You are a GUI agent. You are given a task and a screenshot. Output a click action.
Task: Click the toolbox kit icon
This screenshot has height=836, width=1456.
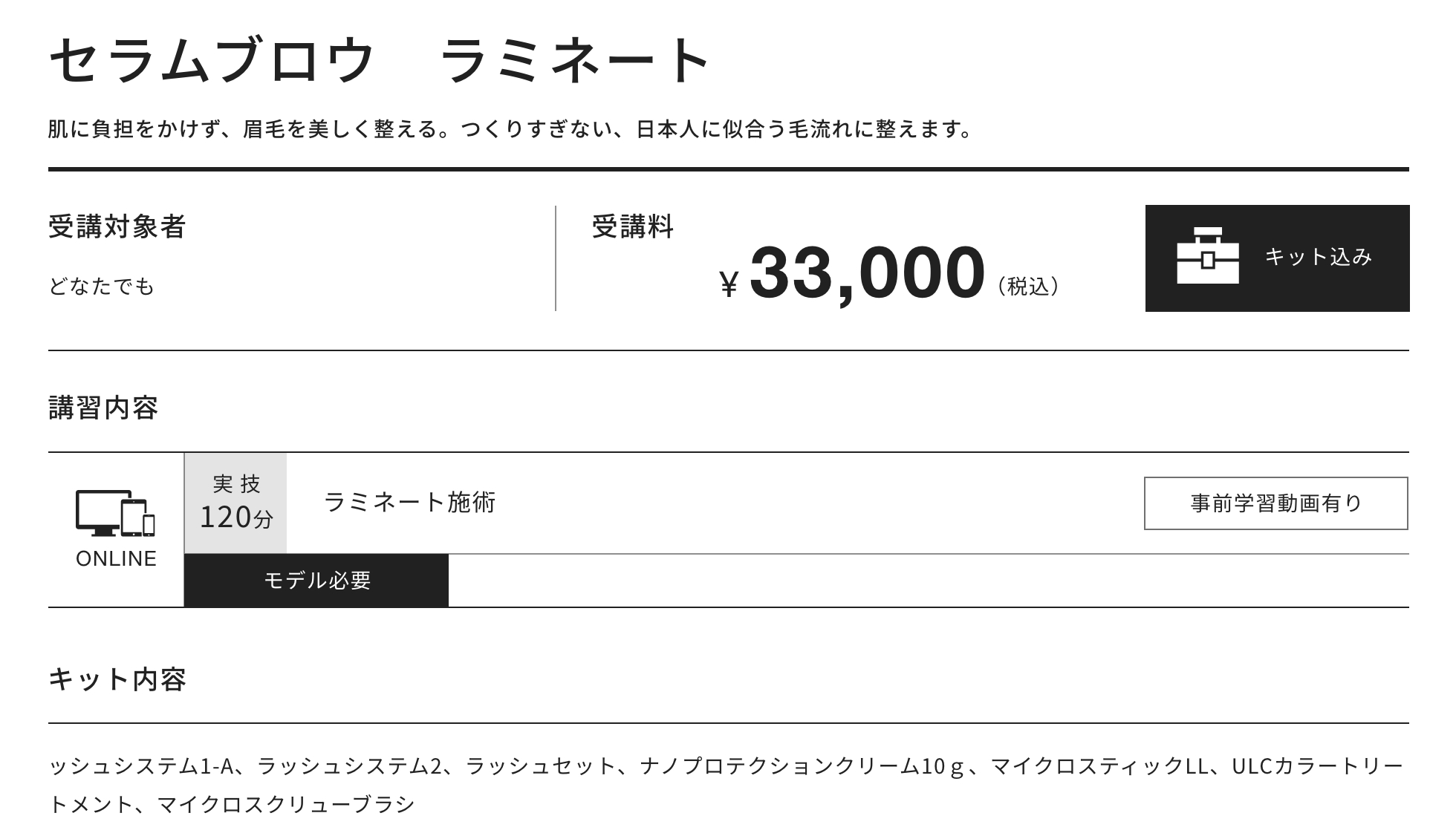click(1208, 256)
